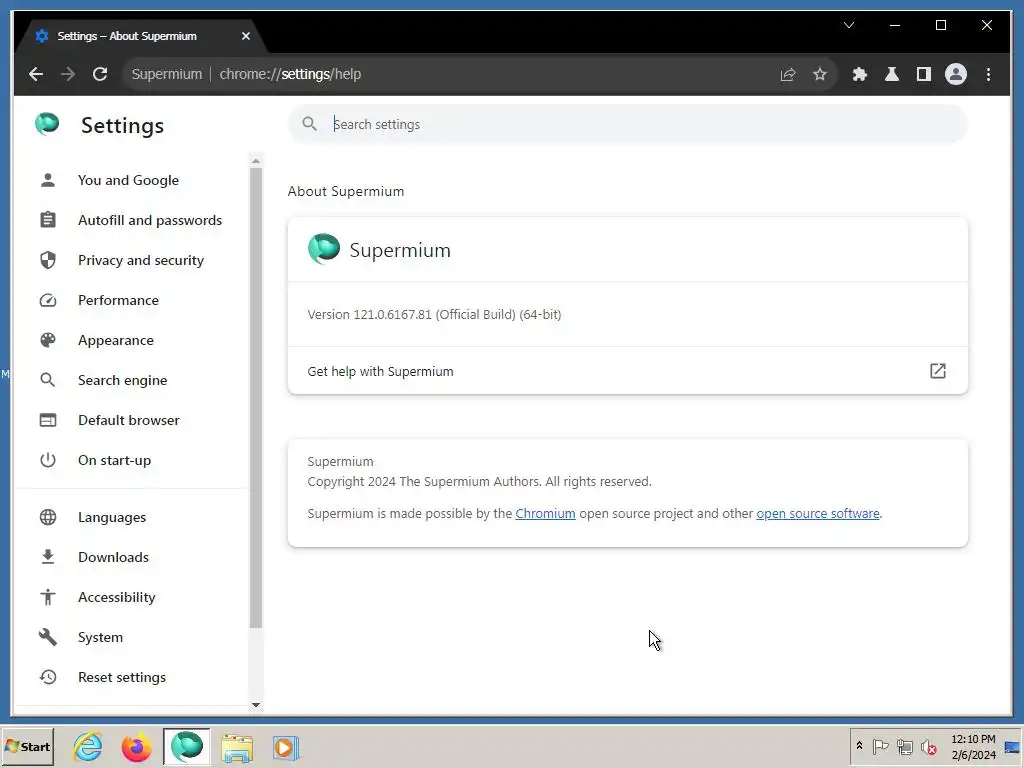This screenshot has height=768, width=1024.
Task: Go to Privacy and security
Action: coord(140,260)
